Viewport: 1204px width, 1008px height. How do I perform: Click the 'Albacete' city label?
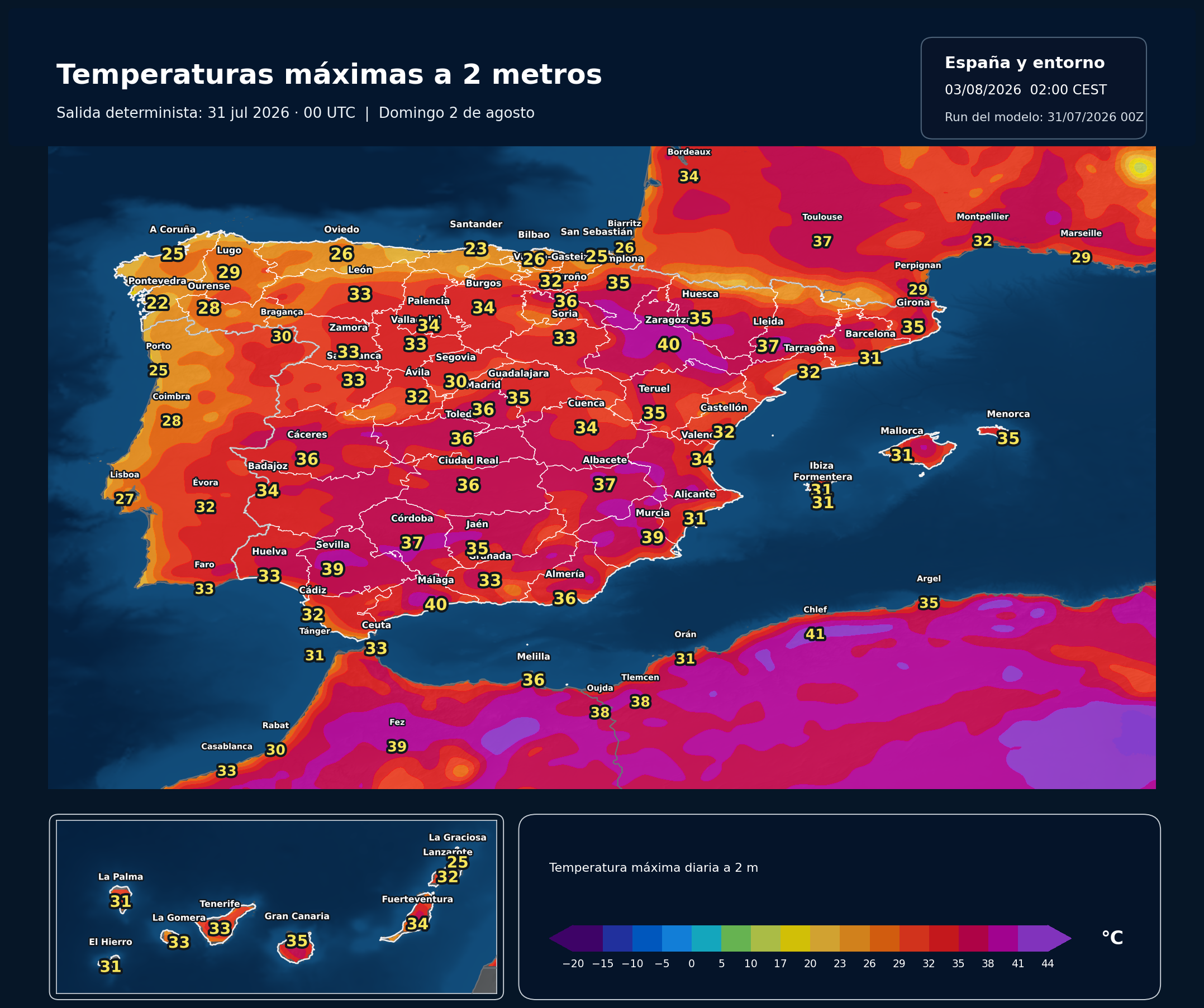(605, 460)
